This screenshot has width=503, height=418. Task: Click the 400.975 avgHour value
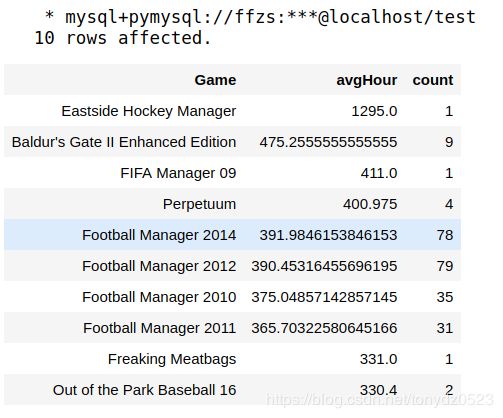370,204
